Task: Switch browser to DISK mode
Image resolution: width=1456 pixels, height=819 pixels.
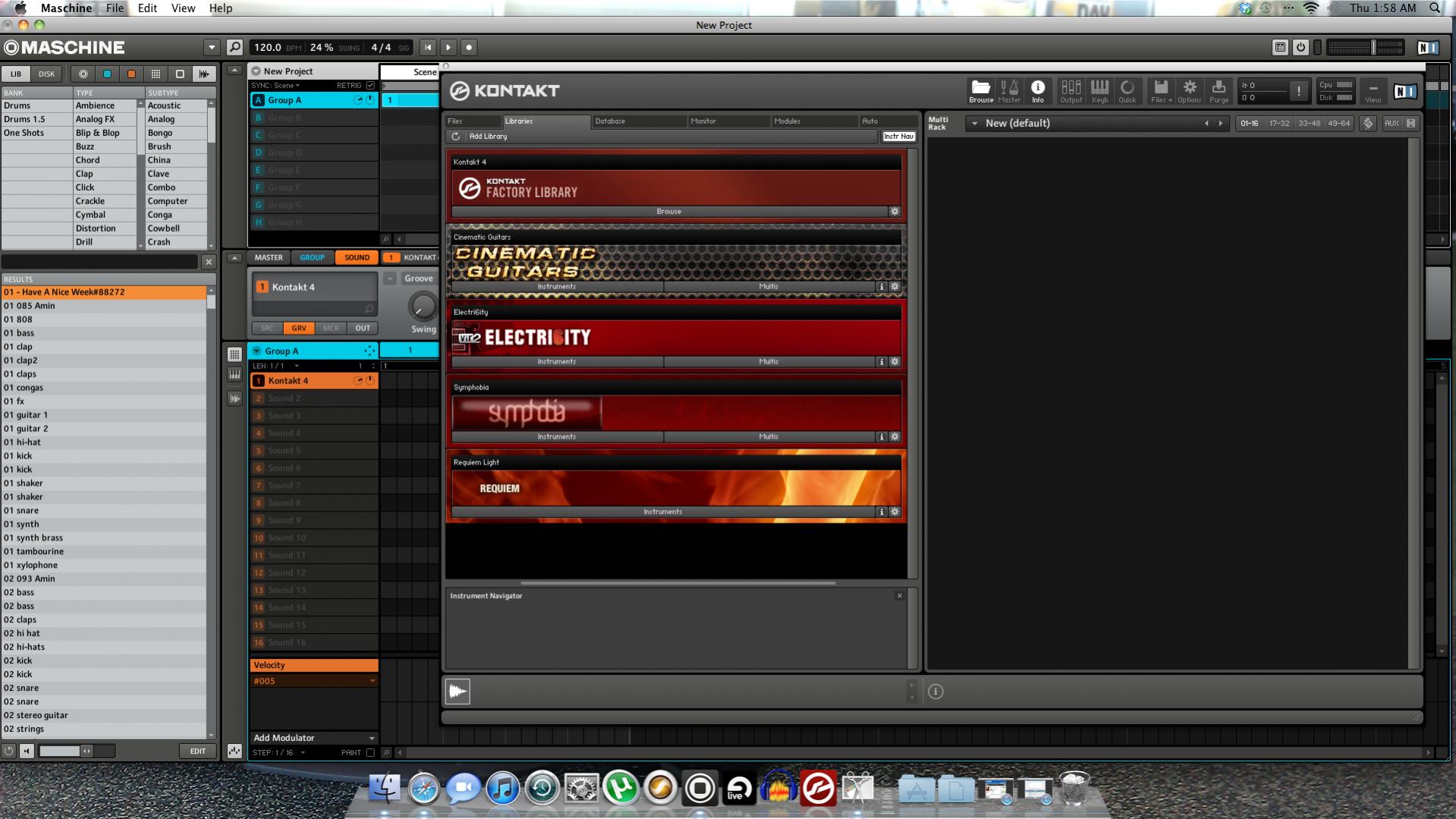Action: (x=46, y=74)
